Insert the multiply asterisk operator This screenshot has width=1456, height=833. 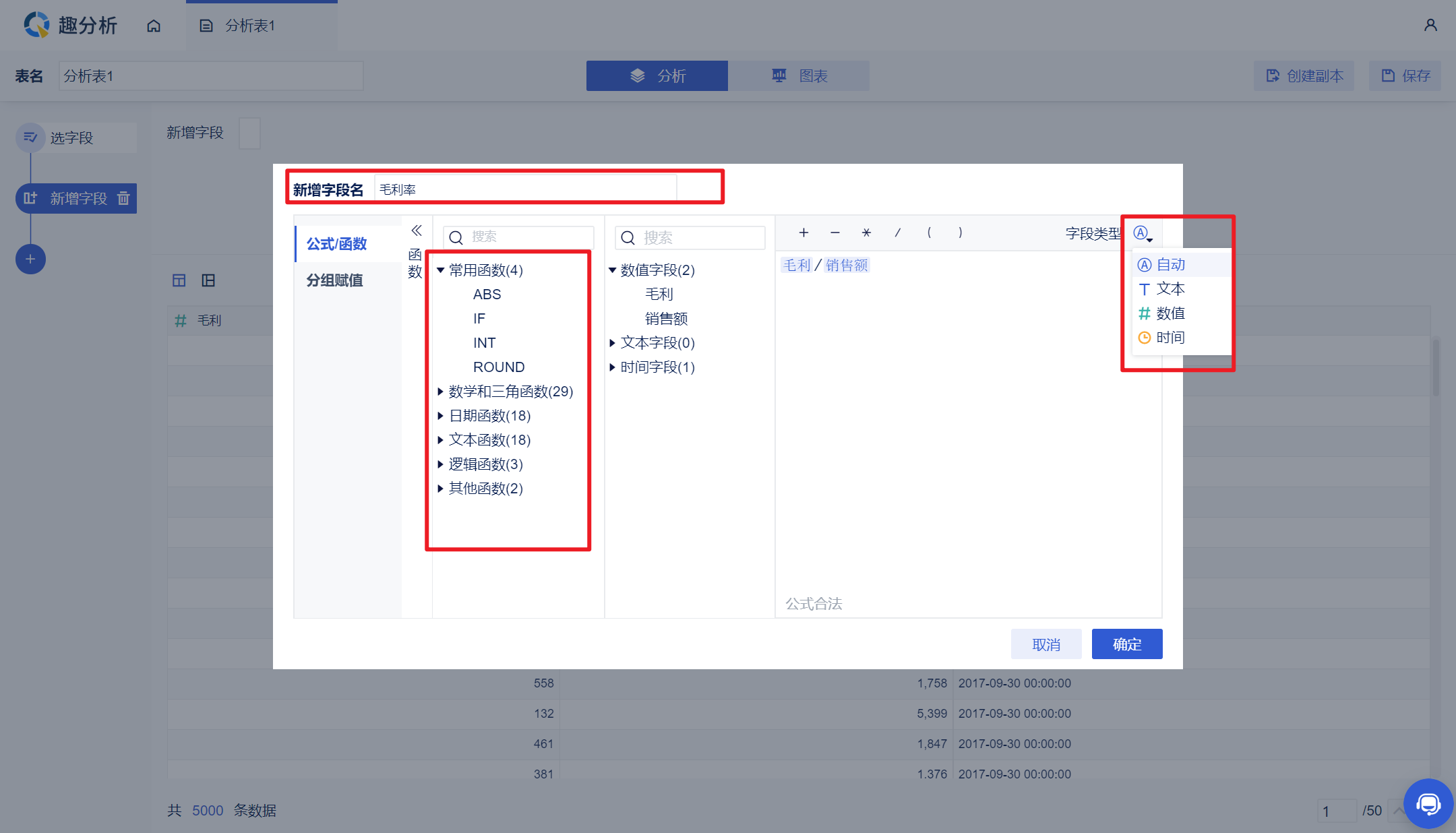tap(866, 233)
